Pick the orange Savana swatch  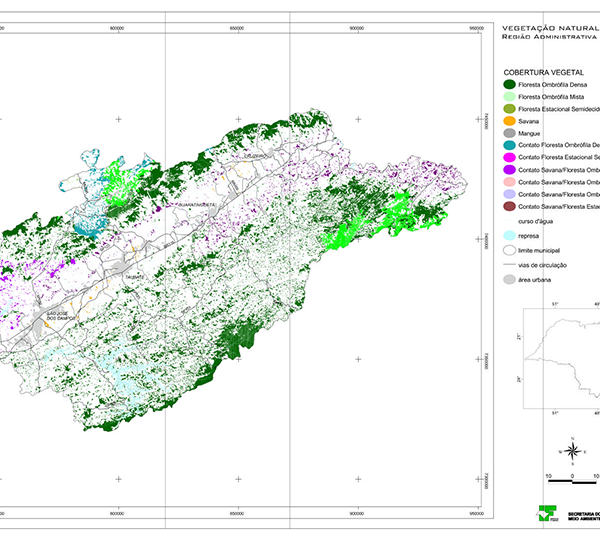[509, 121]
